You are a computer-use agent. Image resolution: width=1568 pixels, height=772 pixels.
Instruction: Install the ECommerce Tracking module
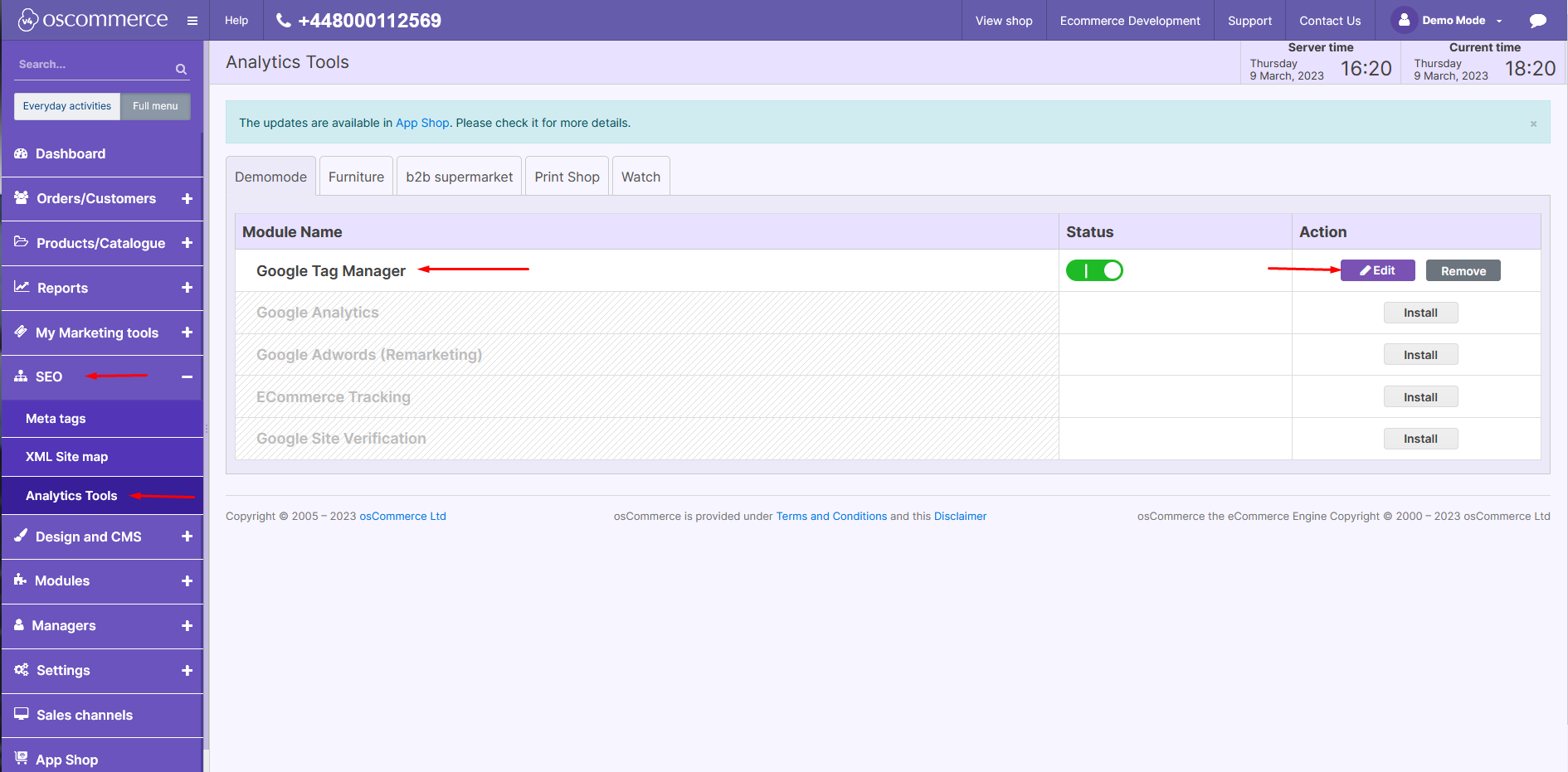[1420, 397]
